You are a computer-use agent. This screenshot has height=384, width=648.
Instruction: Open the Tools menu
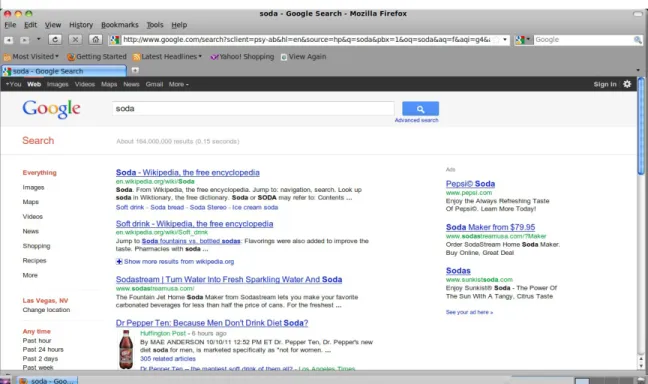coord(155,25)
